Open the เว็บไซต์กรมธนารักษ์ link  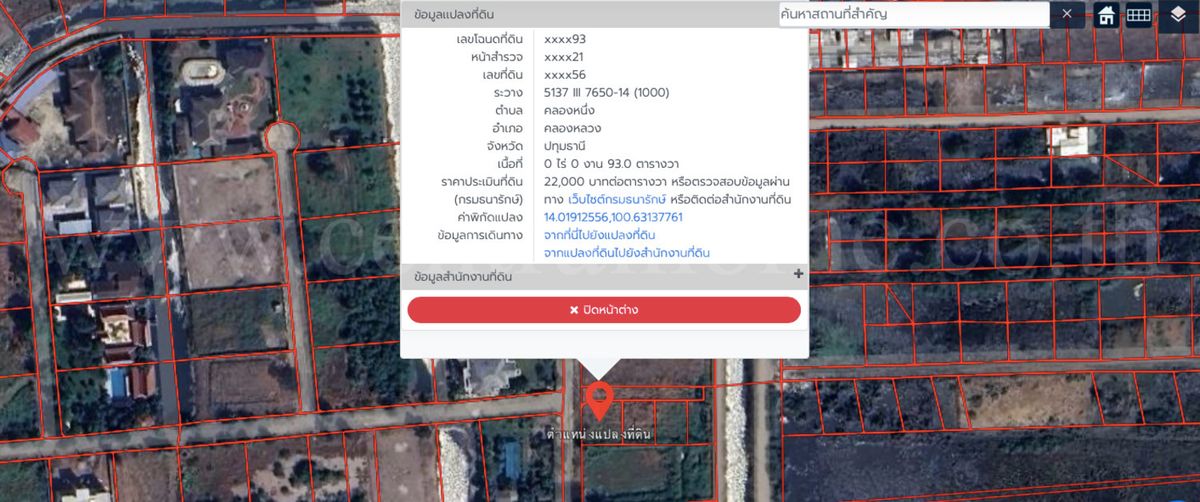[616, 199]
